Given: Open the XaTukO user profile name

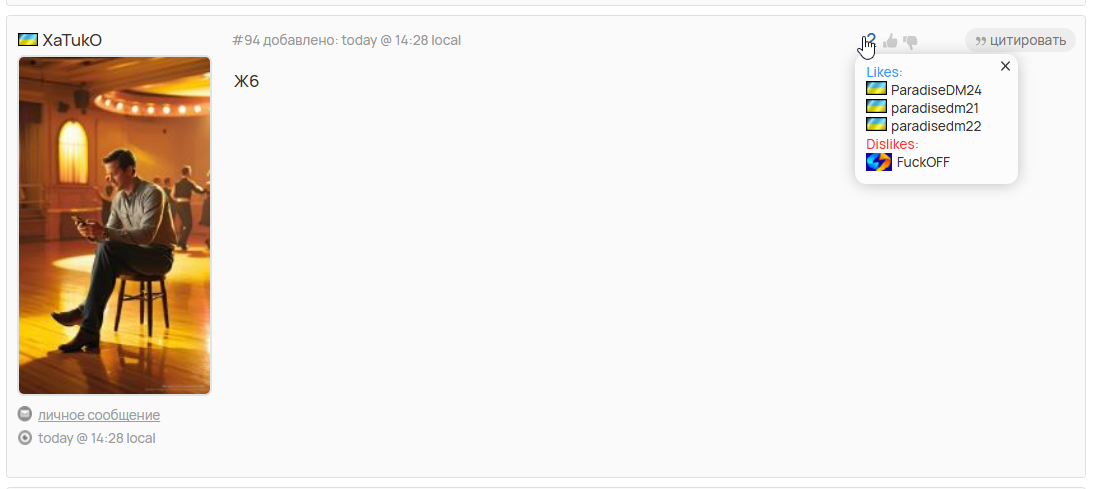Looking at the screenshot, I should pos(72,41).
